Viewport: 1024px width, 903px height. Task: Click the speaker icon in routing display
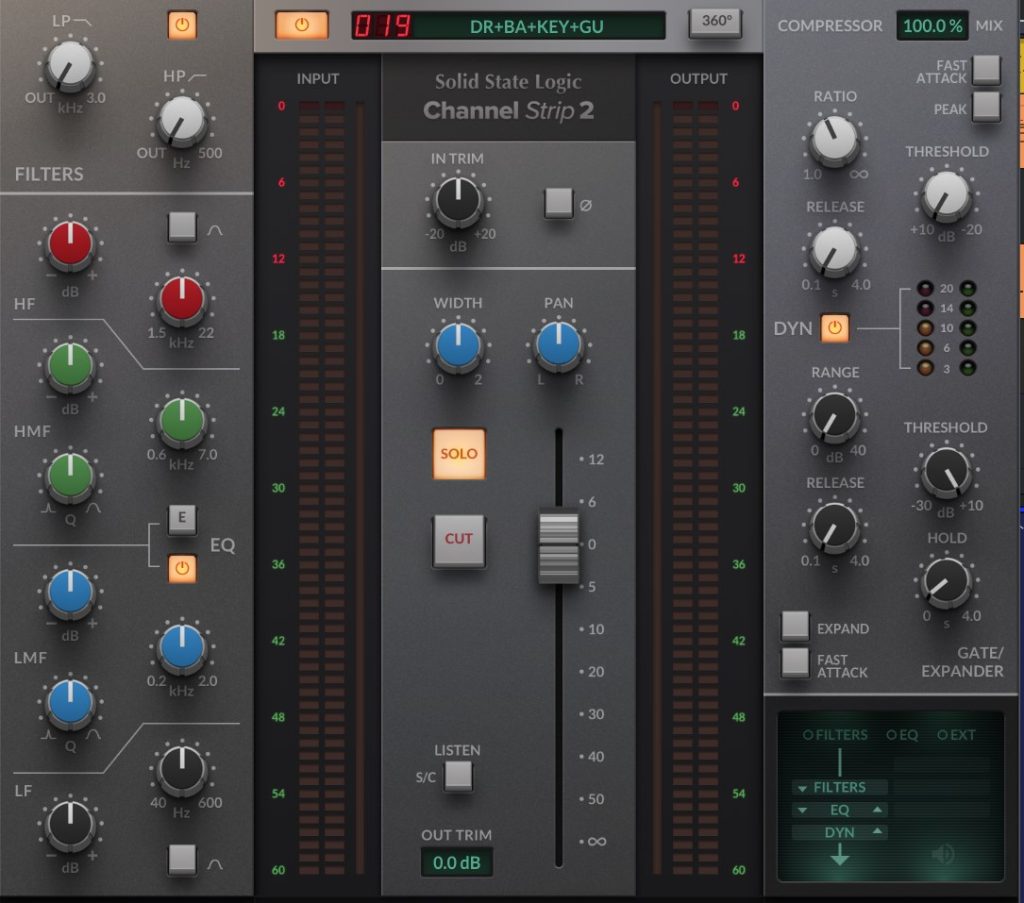(x=943, y=854)
